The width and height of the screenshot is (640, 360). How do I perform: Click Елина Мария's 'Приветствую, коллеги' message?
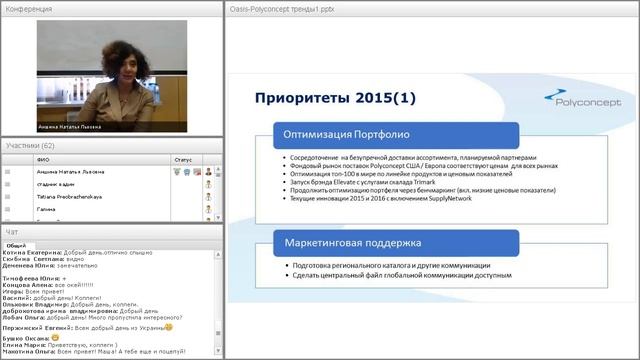[x=60, y=345]
